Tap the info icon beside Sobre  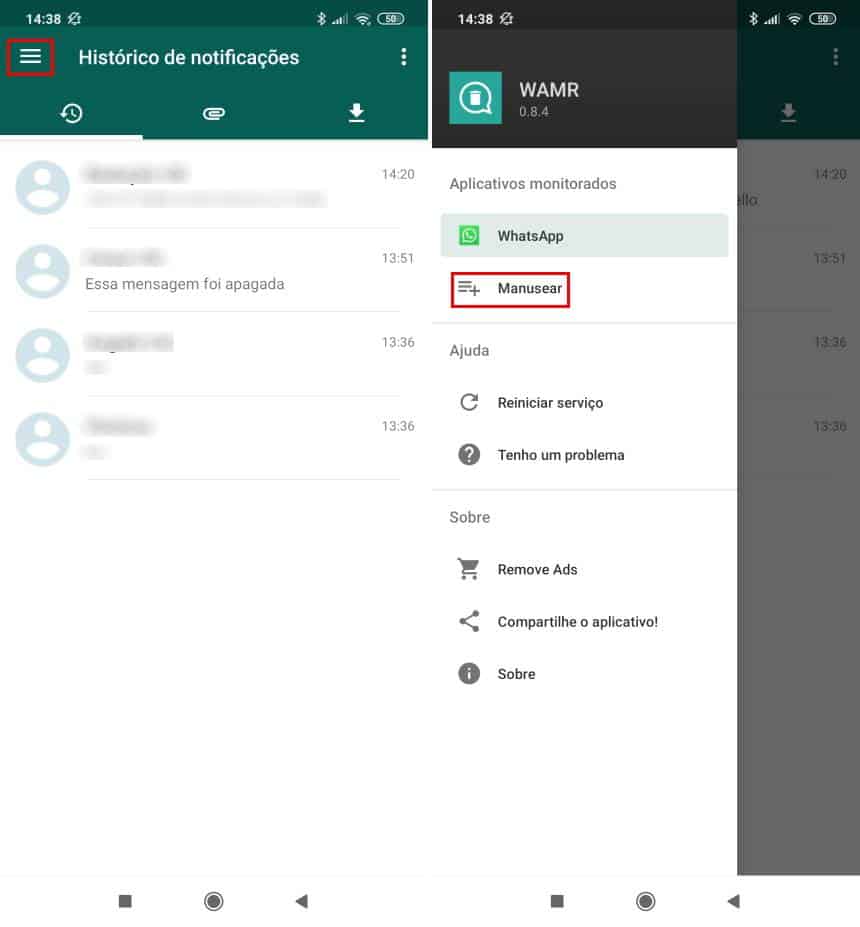469,673
